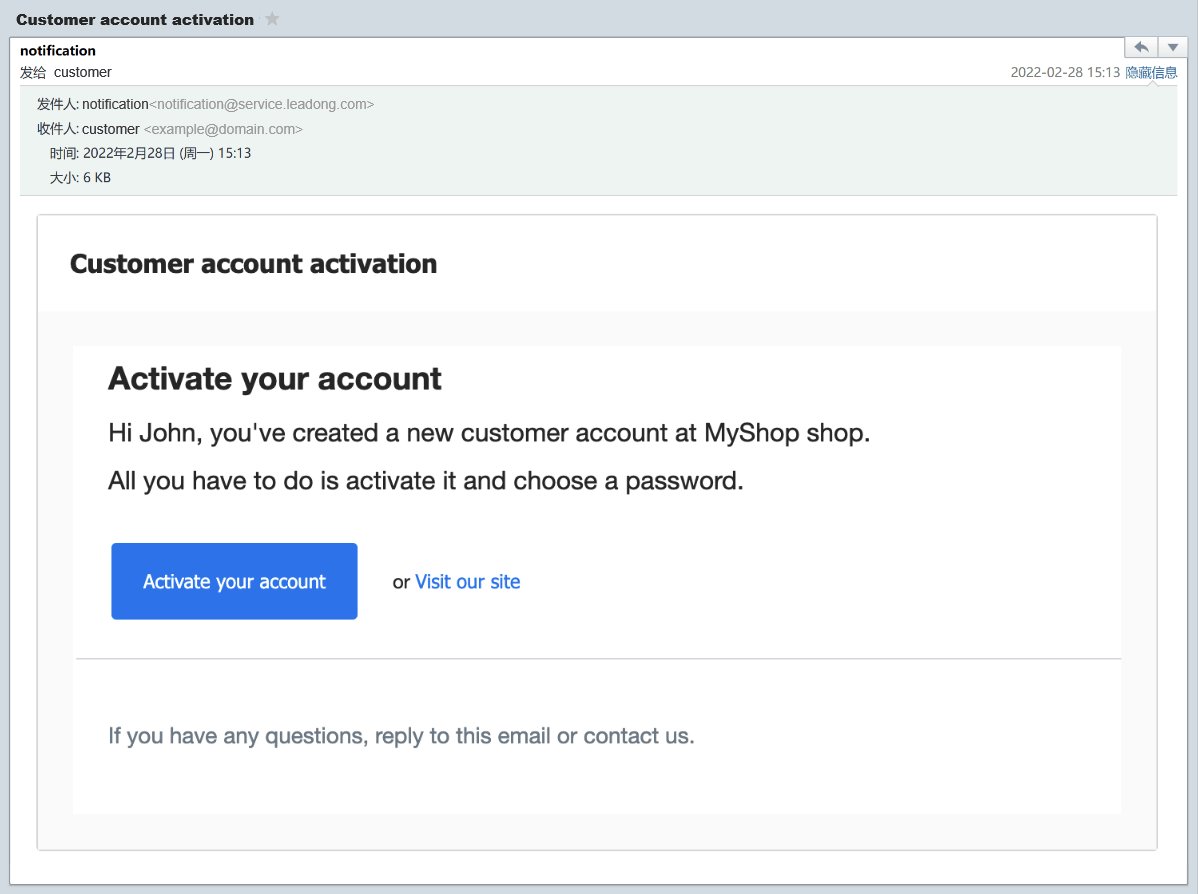Click the Hi John greeting paragraph
1198x894 pixels.
pos(488,433)
